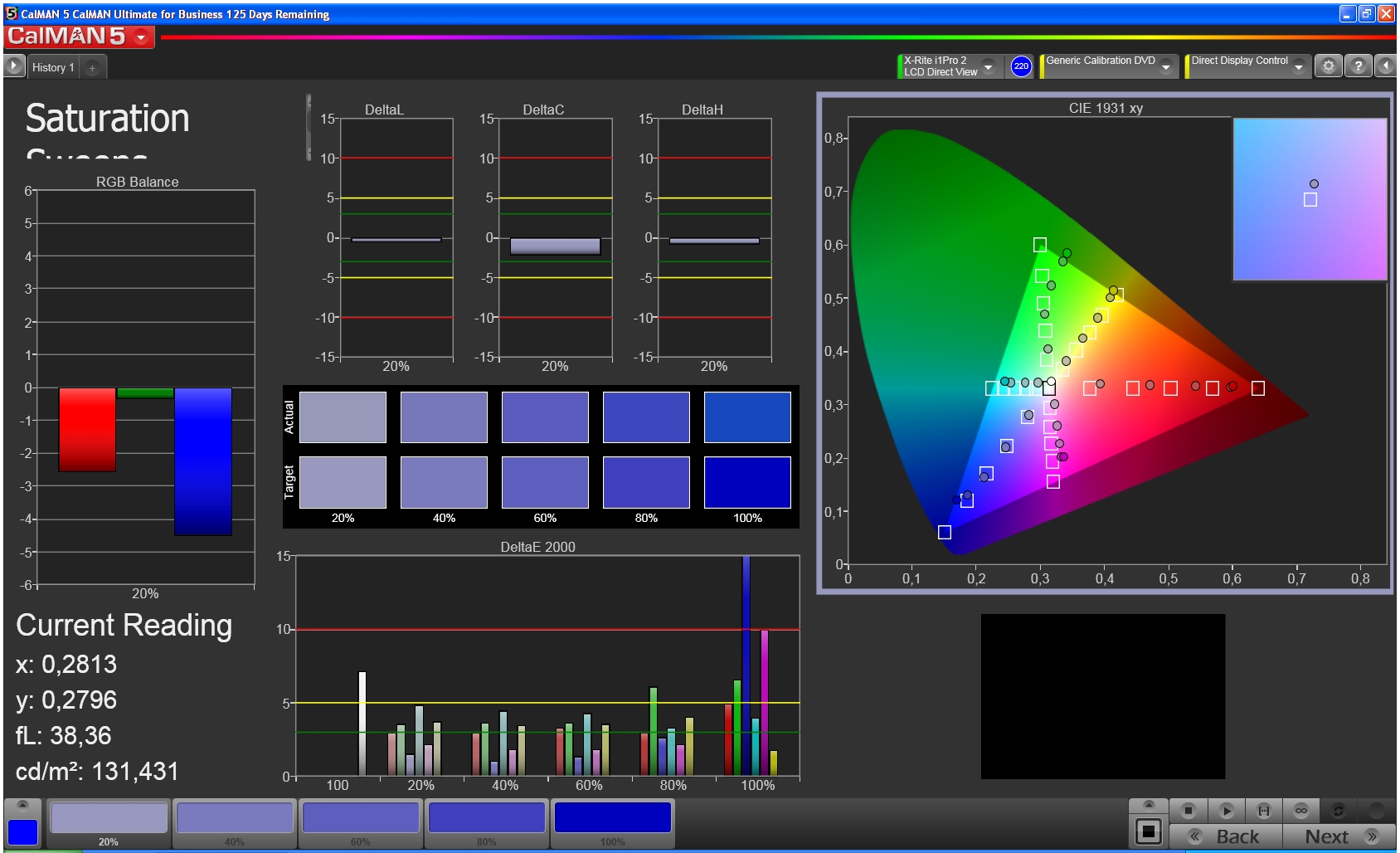
Task: Collapse the side panel with left arrow icon
Action: (x=1386, y=66)
